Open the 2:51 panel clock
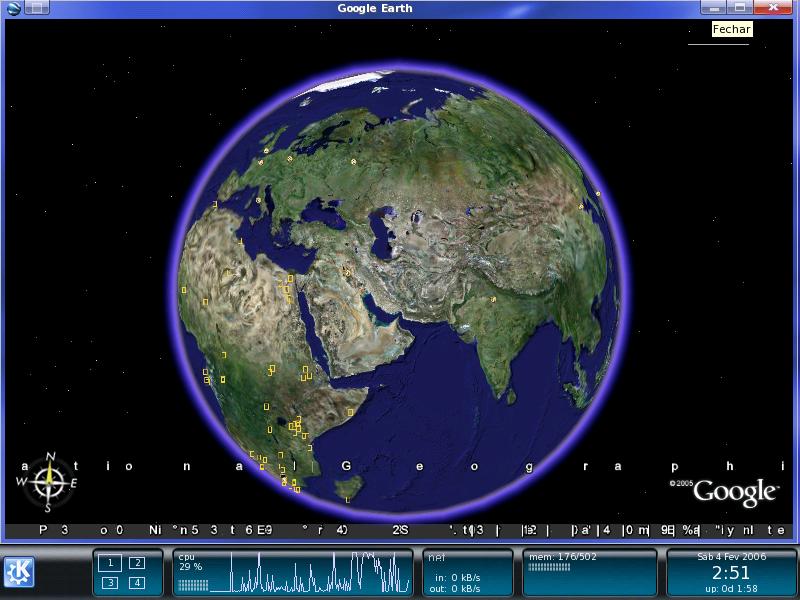 click(731, 572)
